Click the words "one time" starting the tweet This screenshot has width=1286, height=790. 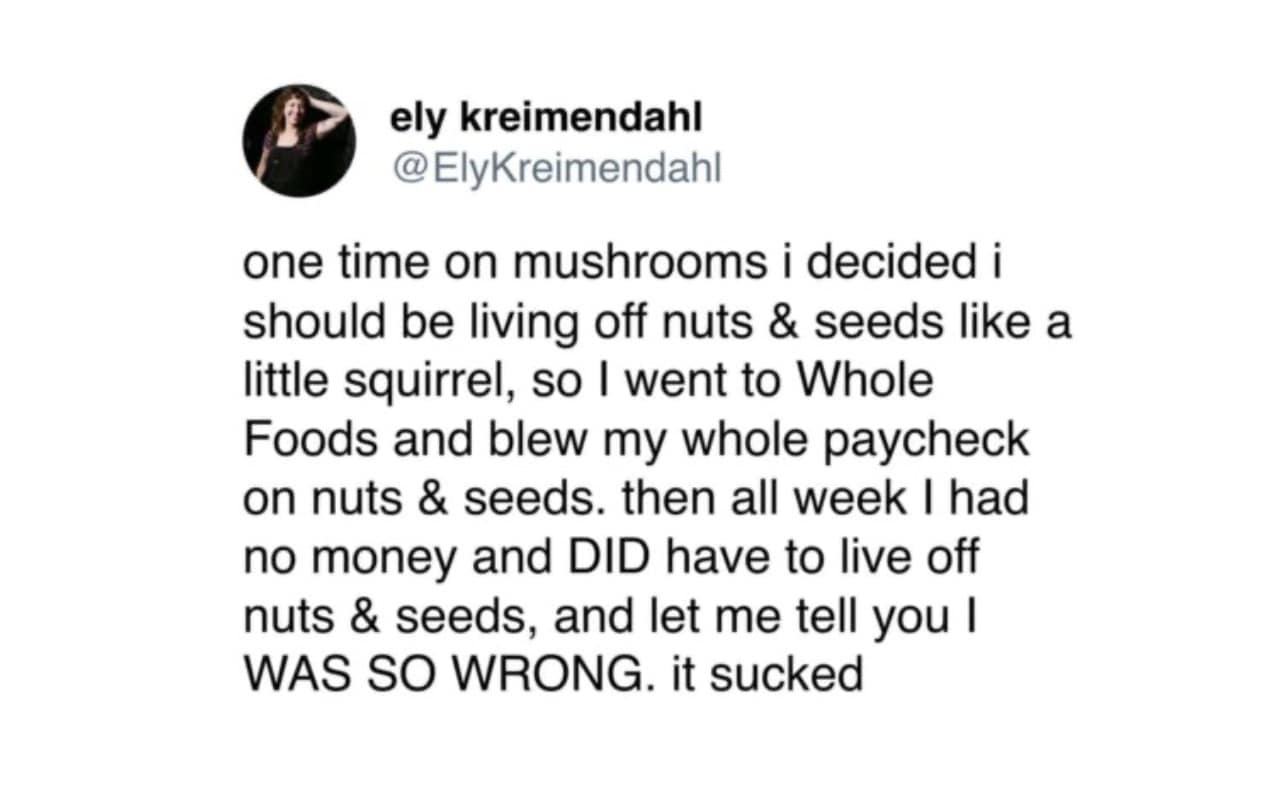click(334, 264)
